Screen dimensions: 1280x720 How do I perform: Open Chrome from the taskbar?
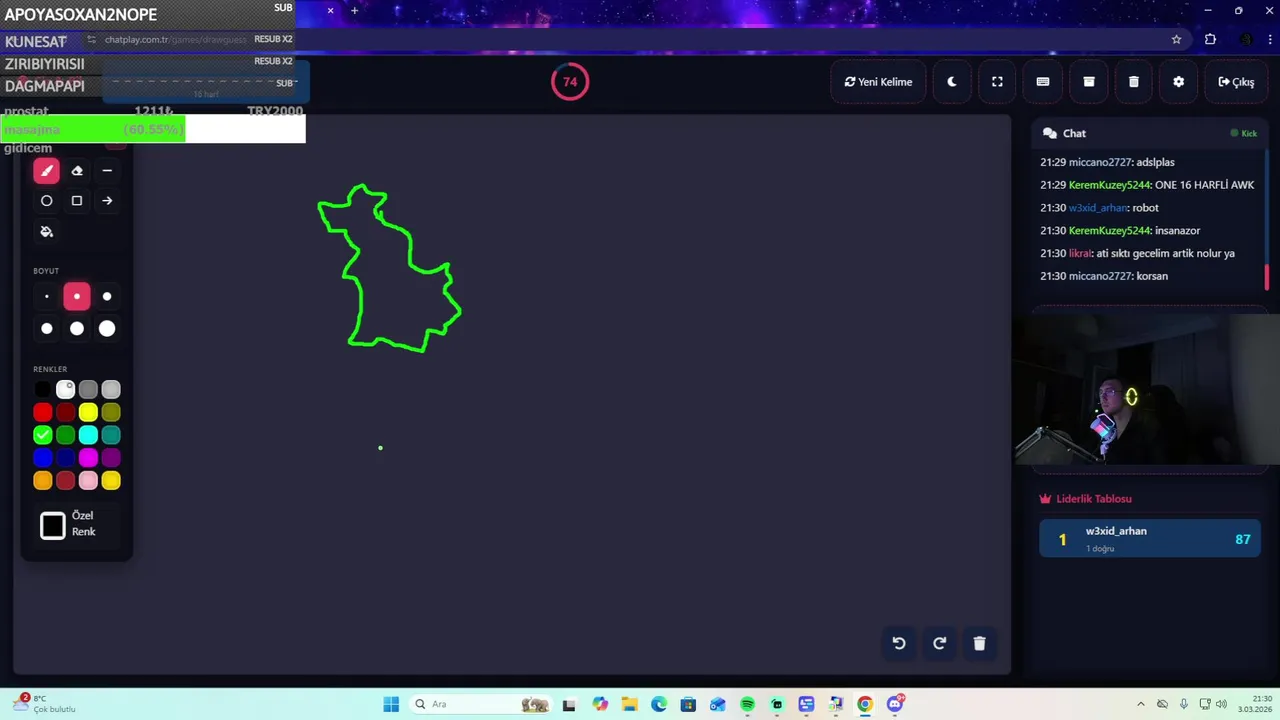(865, 704)
